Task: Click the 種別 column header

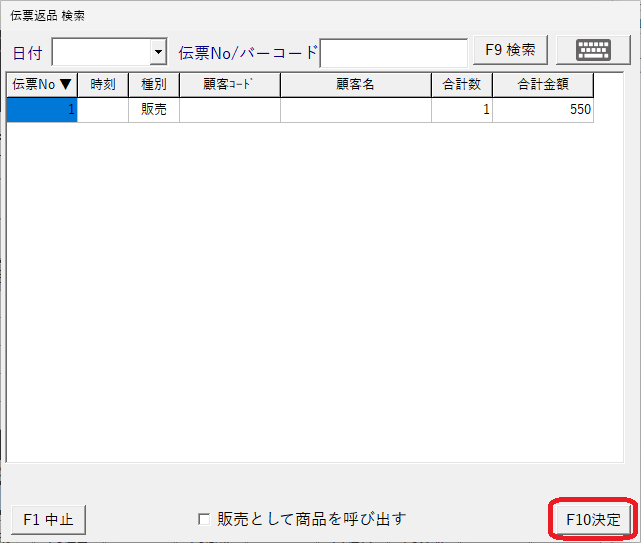Action: pos(154,85)
